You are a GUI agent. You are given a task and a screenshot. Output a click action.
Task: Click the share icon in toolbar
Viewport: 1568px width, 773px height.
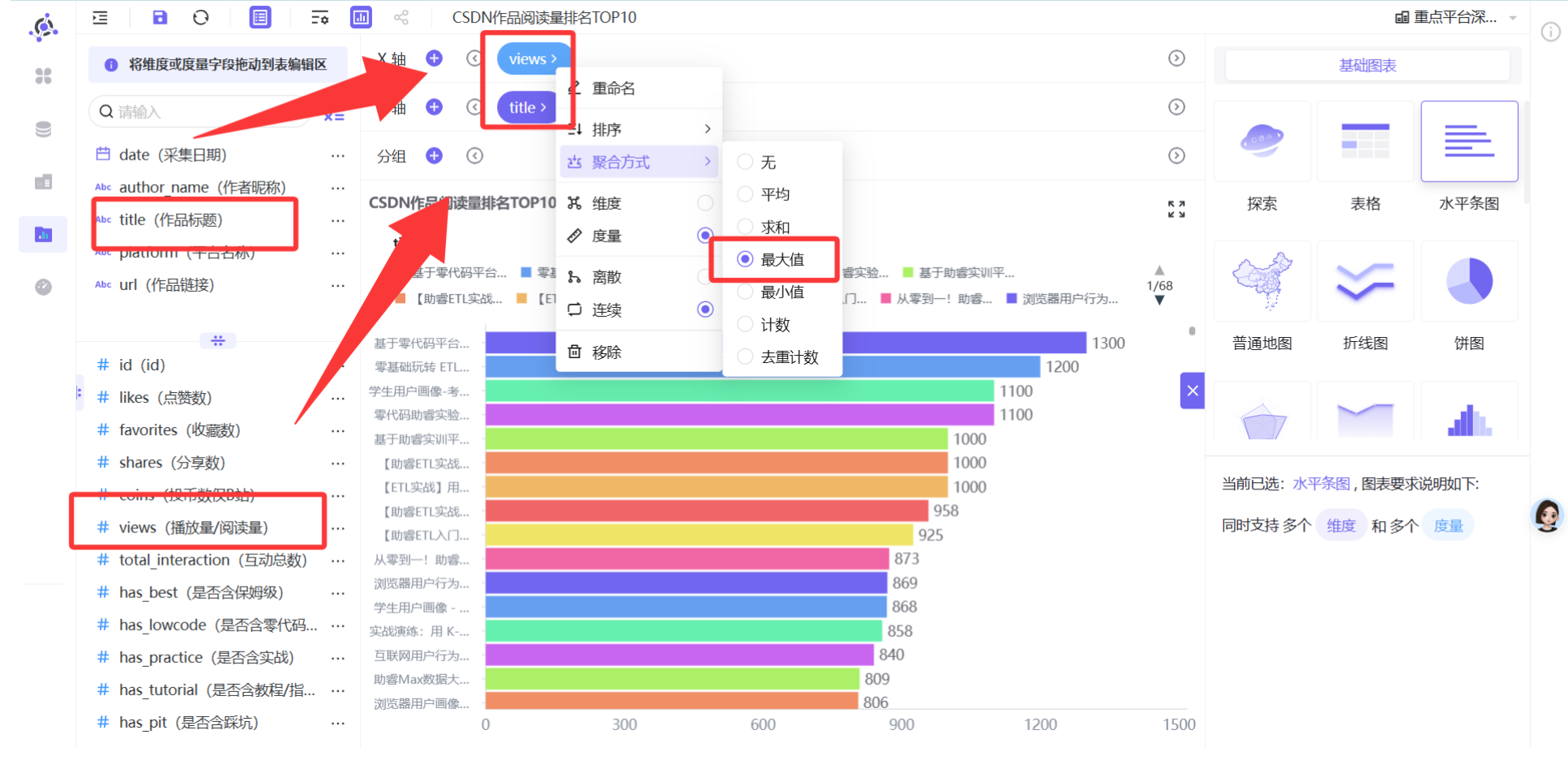401,17
